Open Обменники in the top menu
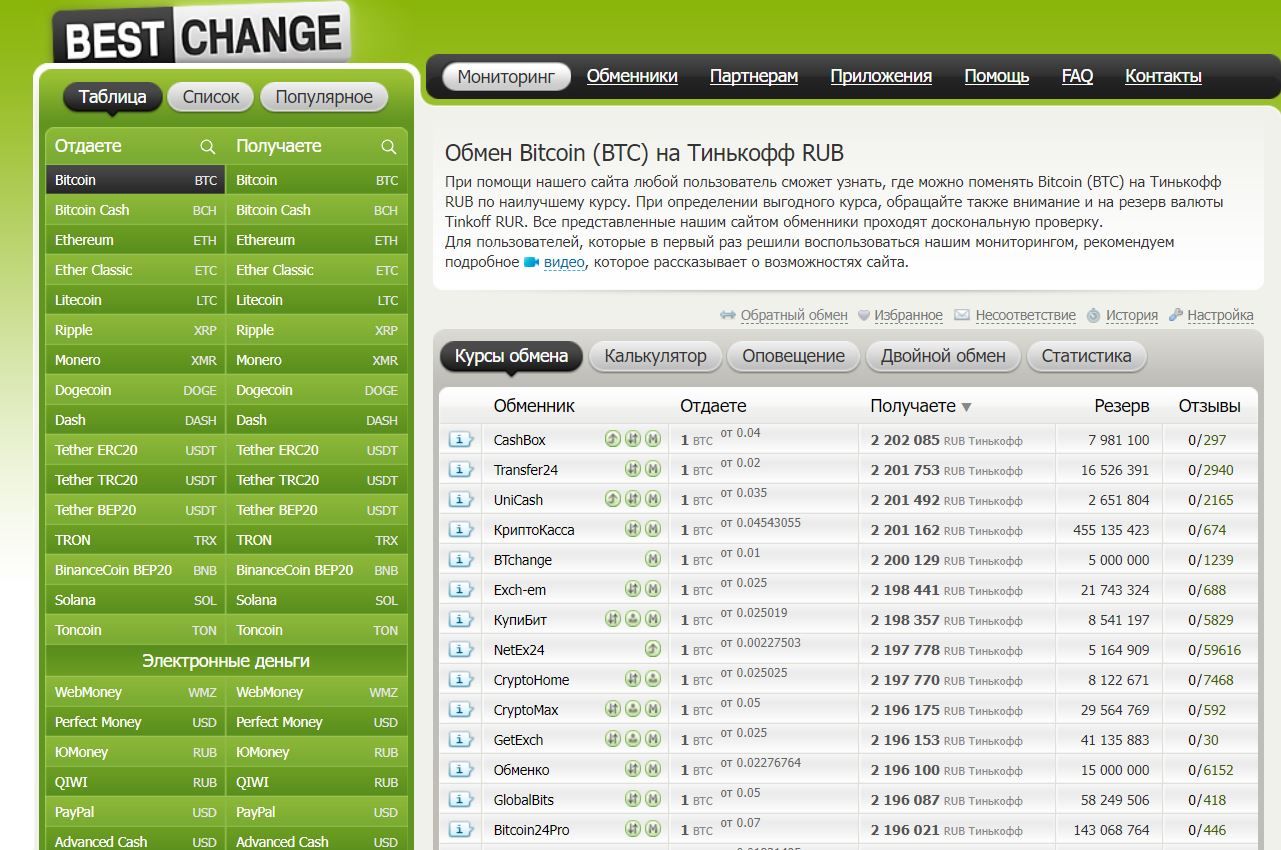The height and width of the screenshot is (850, 1281). click(632, 76)
